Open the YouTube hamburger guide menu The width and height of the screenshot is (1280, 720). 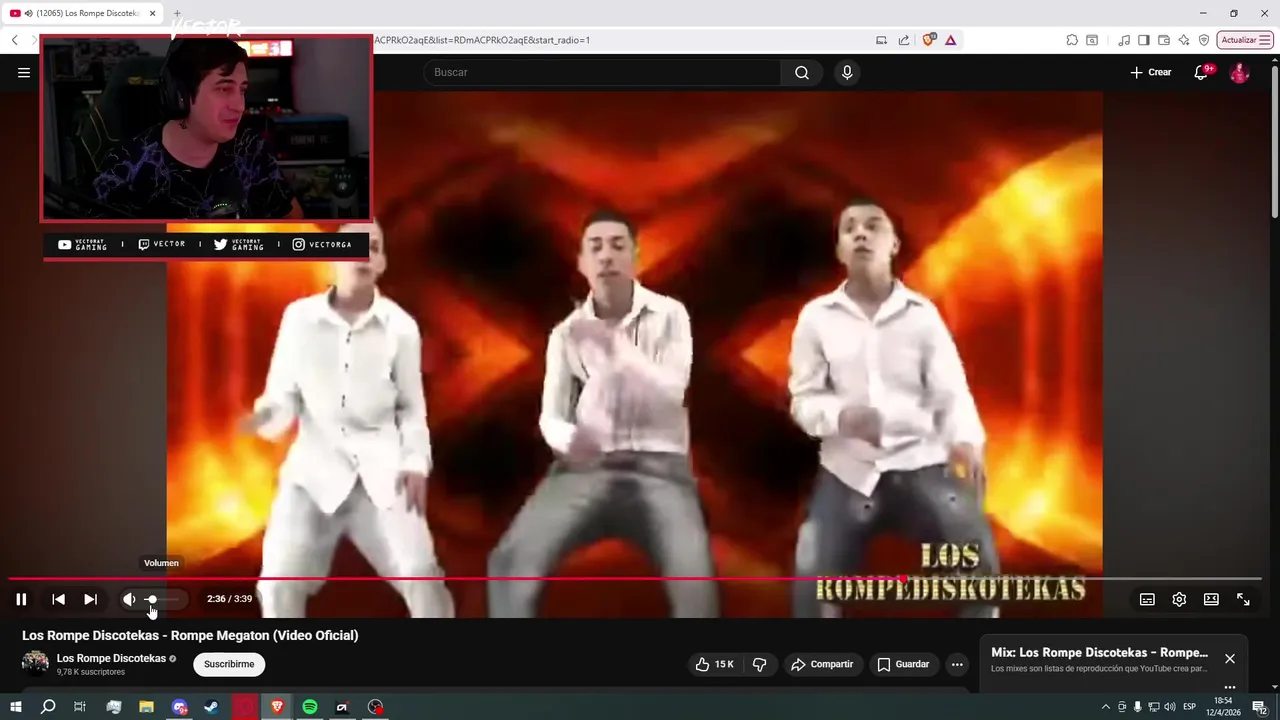coord(24,72)
